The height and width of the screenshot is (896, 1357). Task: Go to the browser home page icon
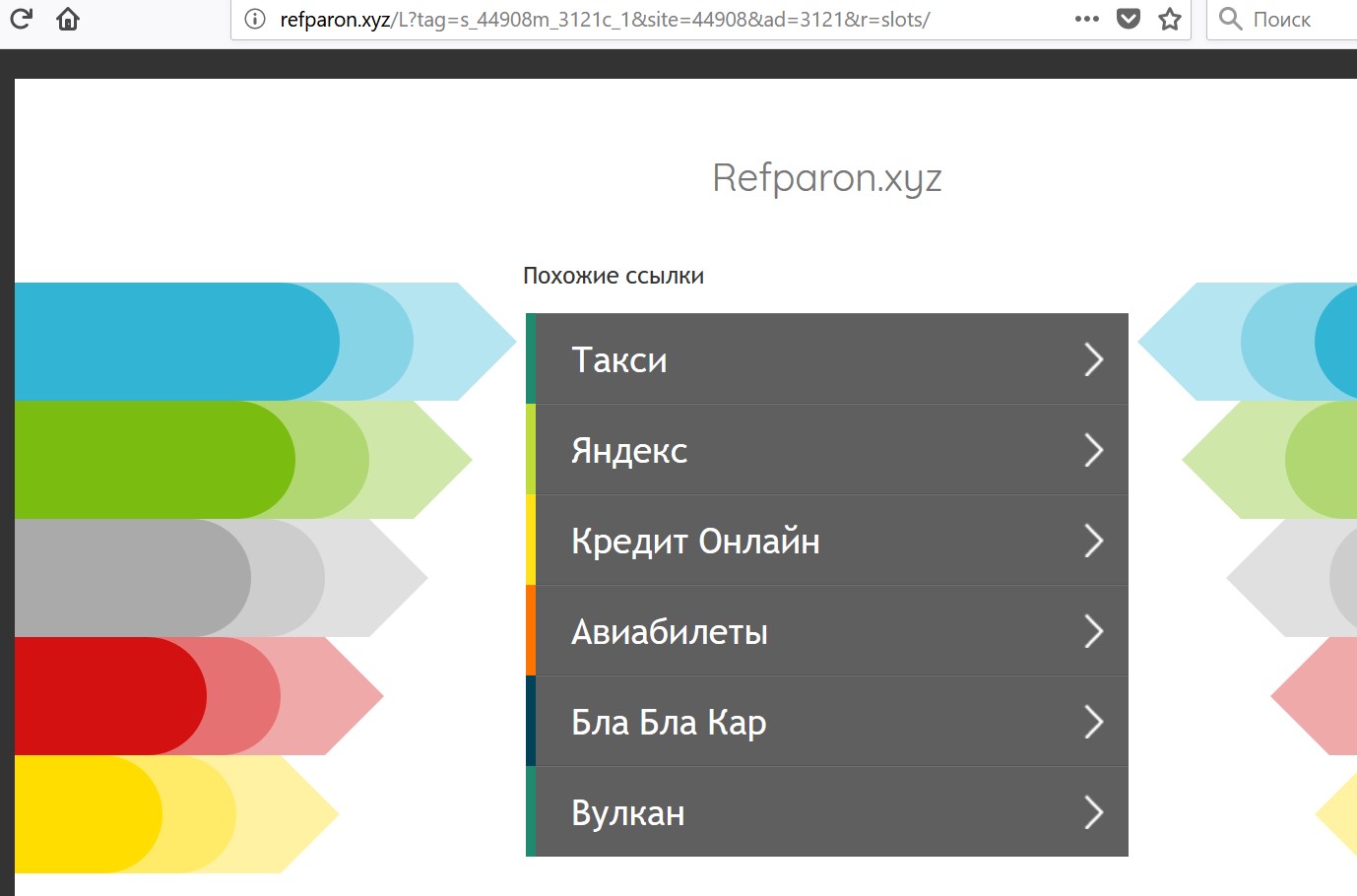(68, 18)
